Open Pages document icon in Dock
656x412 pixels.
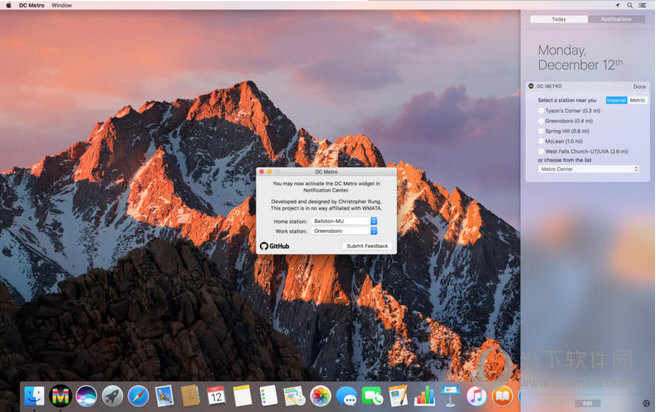point(398,396)
